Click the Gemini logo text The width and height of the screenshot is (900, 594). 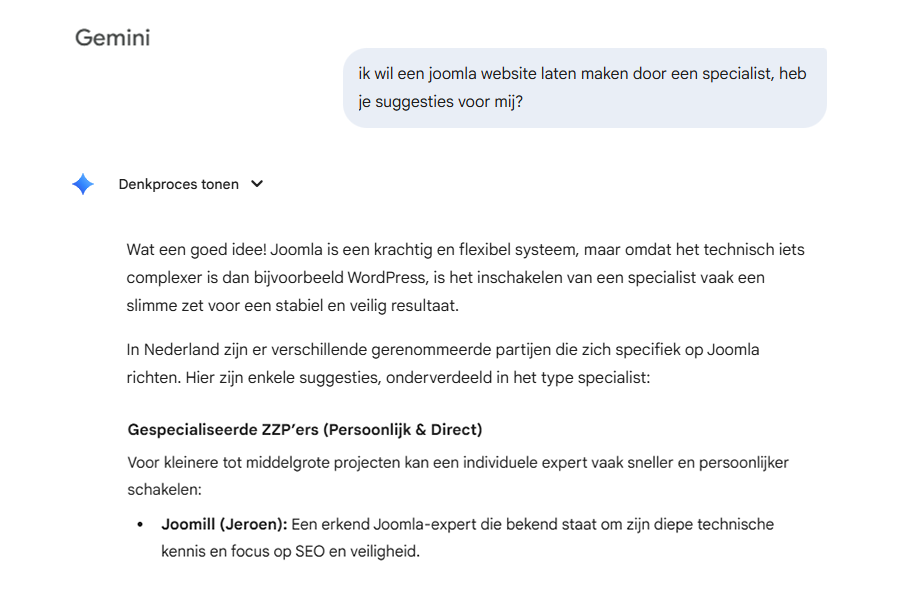pyautogui.click(x=112, y=38)
